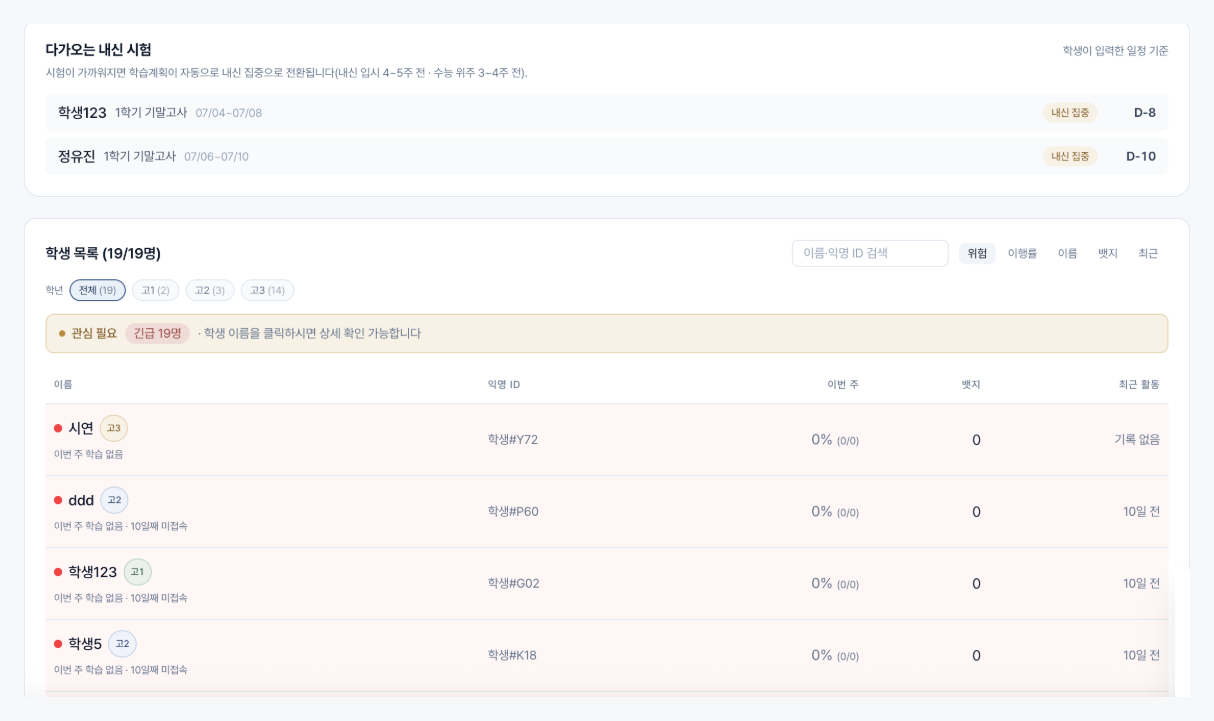
Task: Click the 고1 badge next to 학생123
Action: pyautogui.click(x=138, y=572)
